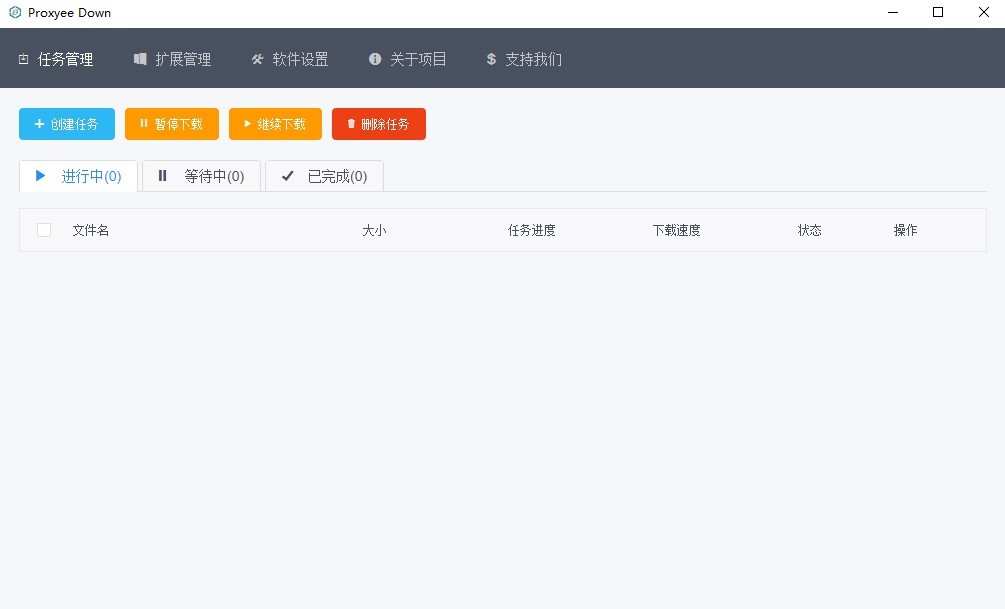This screenshot has width=1005, height=609.
Task: Click the 暂停下载 button
Action: click(x=172, y=124)
